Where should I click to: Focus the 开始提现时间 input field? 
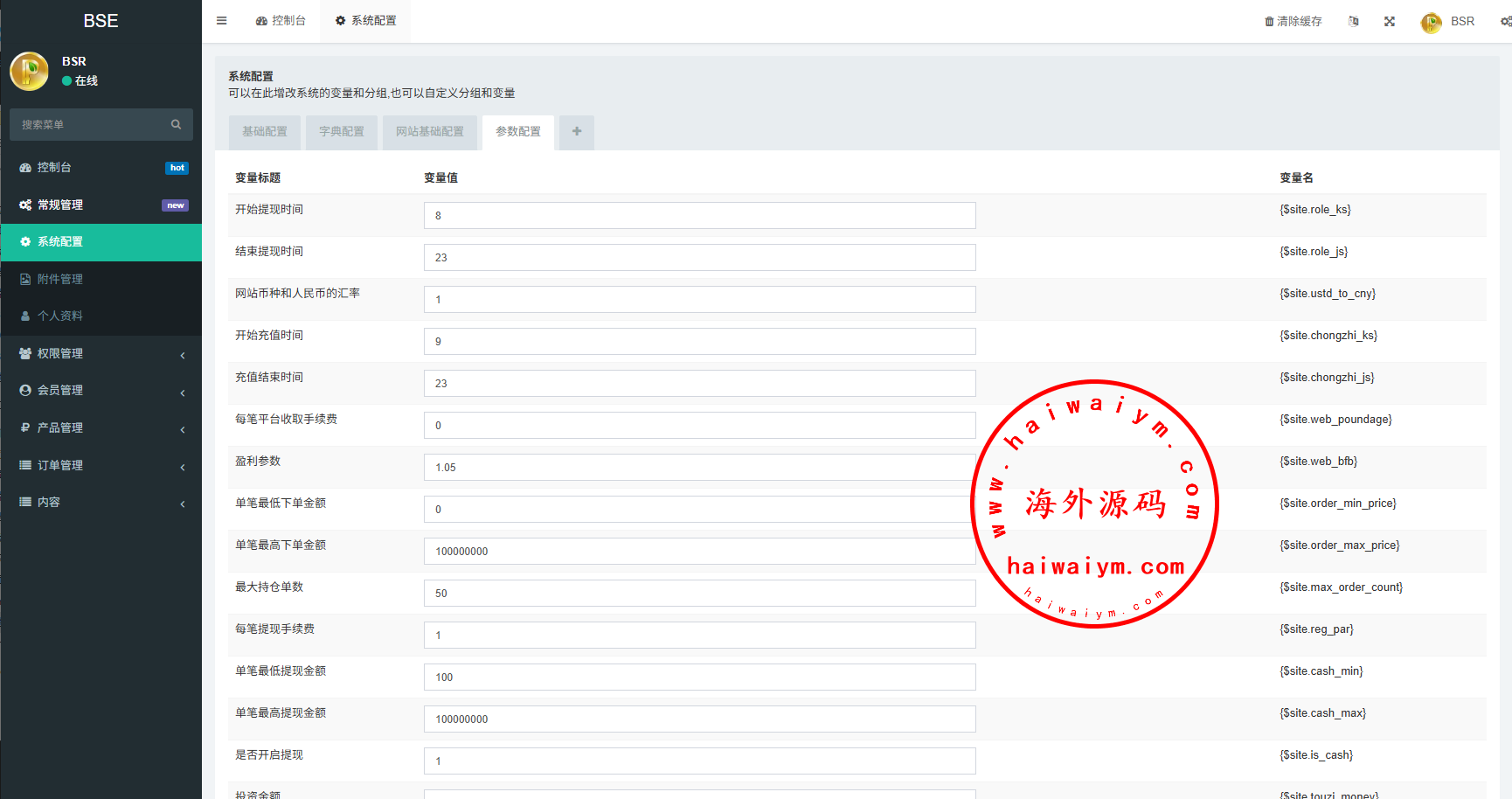coord(699,216)
